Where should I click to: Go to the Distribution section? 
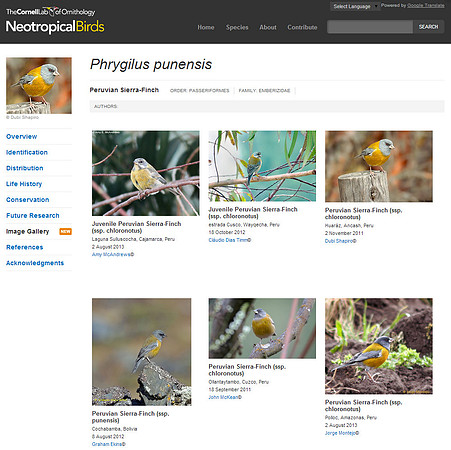tap(25, 168)
